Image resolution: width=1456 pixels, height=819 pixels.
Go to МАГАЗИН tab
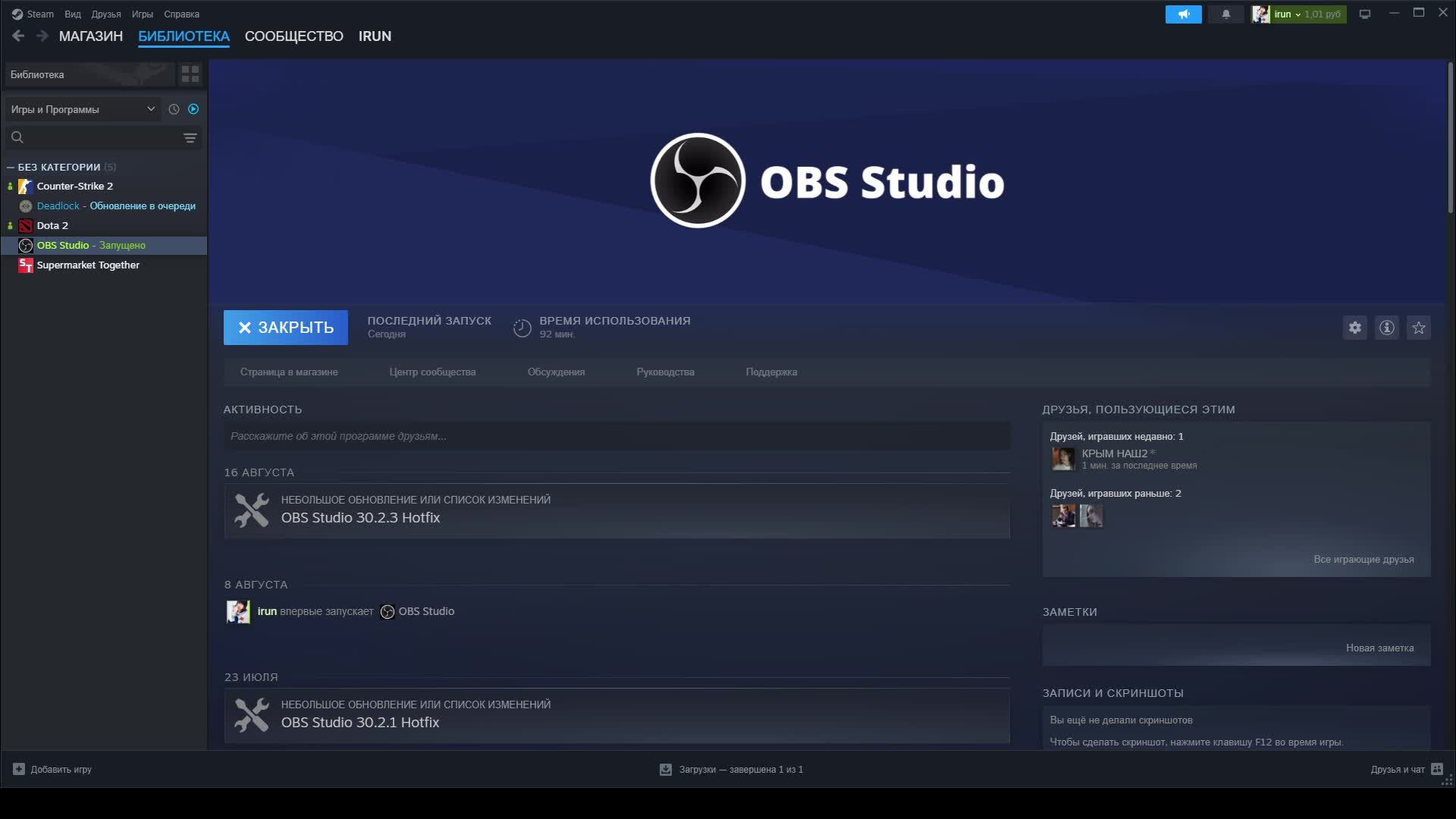pos(91,36)
